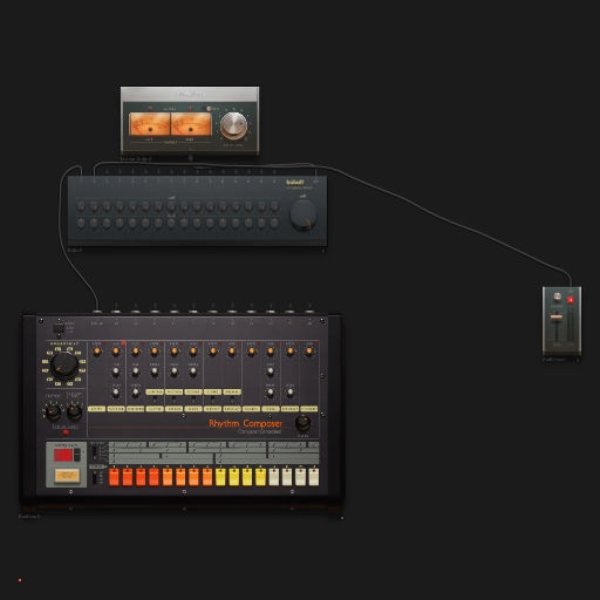Click the Snare Drum orange level knob

[135, 351]
